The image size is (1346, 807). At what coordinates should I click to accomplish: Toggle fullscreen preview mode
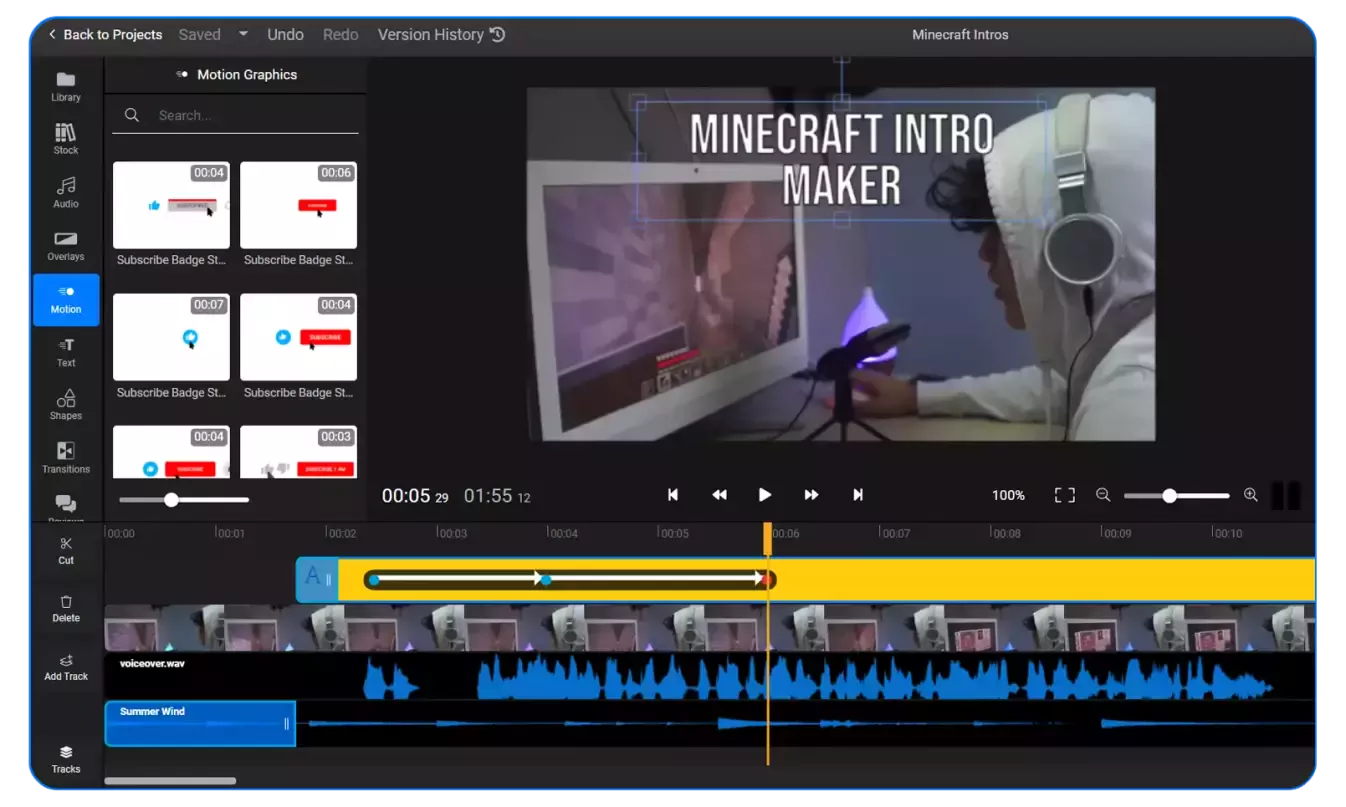(1065, 495)
